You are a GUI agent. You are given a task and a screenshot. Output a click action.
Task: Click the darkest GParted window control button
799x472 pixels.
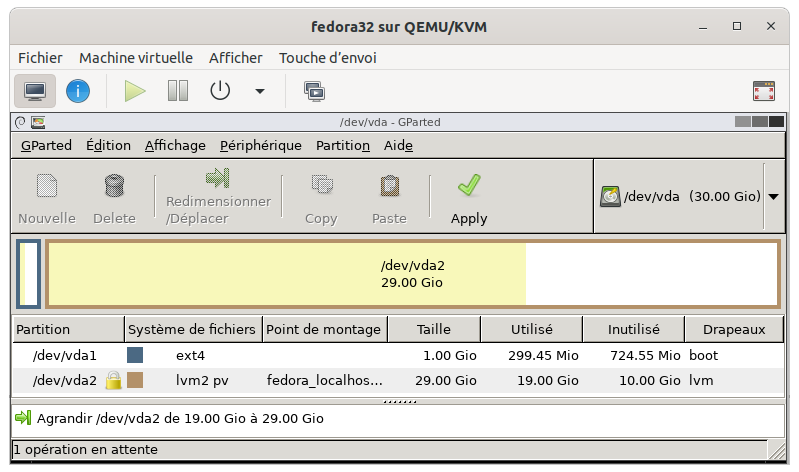pyautogui.click(x=776, y=122)
